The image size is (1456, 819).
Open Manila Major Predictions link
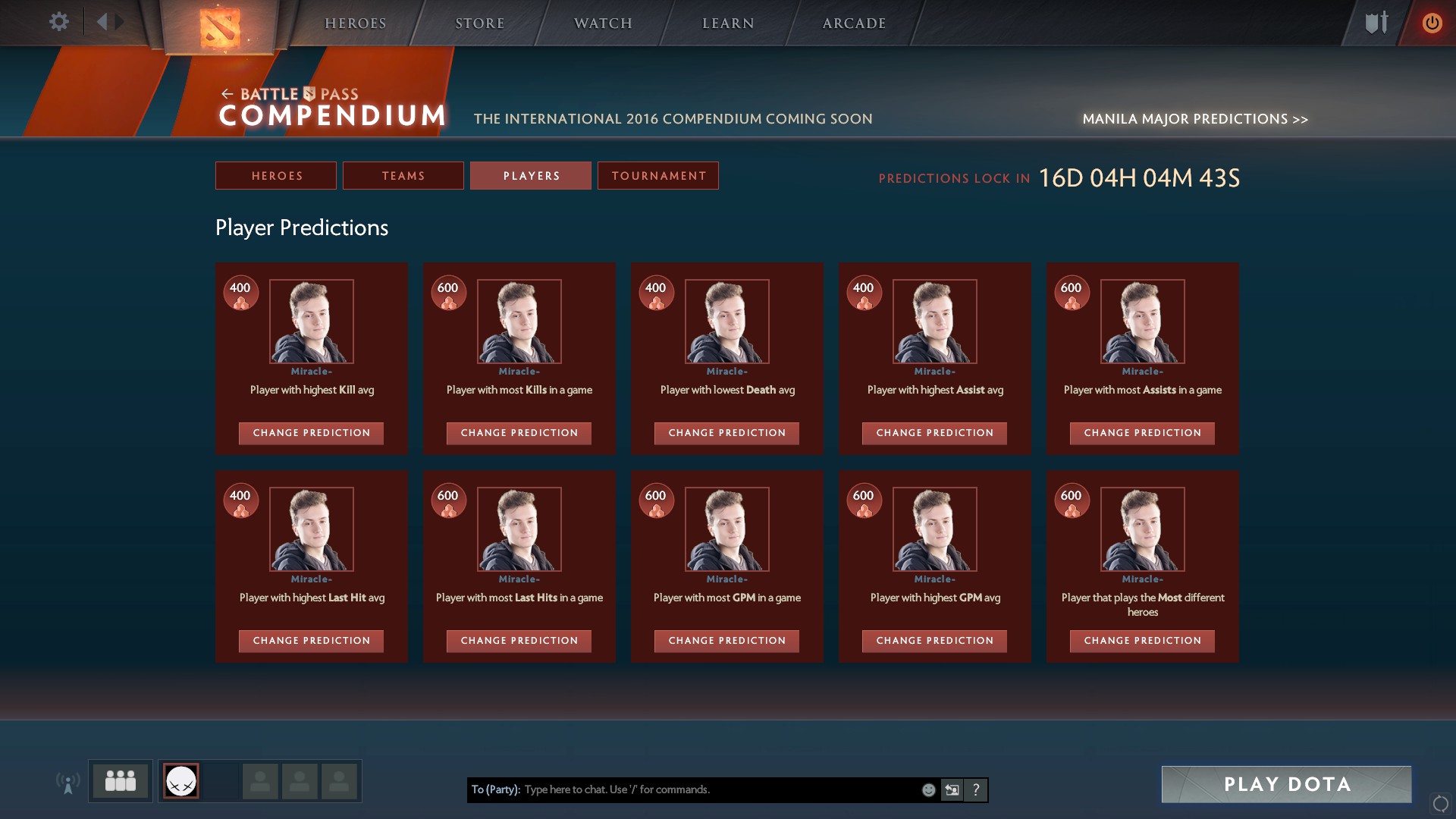click(1195, 119)
